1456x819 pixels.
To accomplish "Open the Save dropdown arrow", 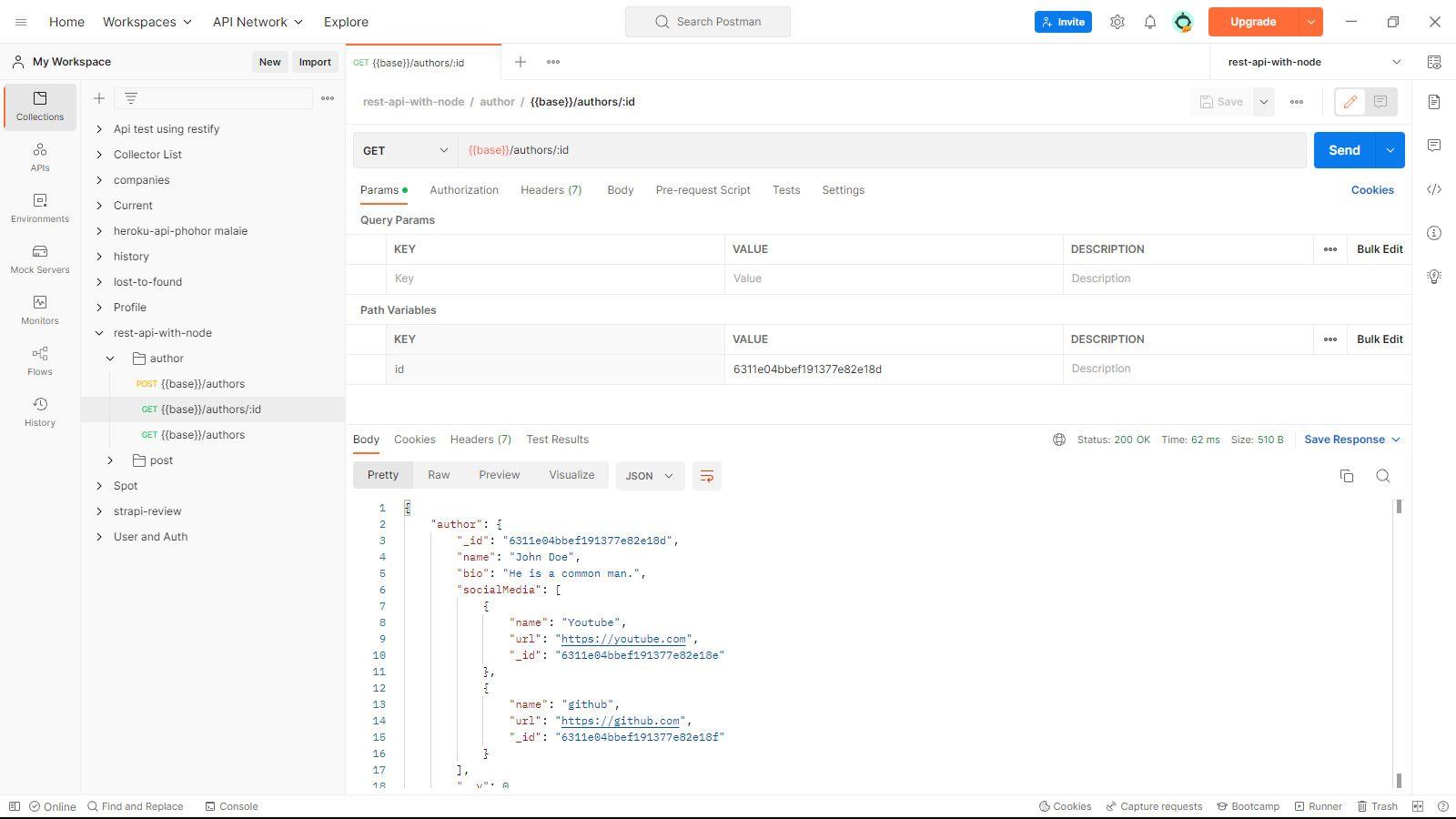I will point(1264,102).
